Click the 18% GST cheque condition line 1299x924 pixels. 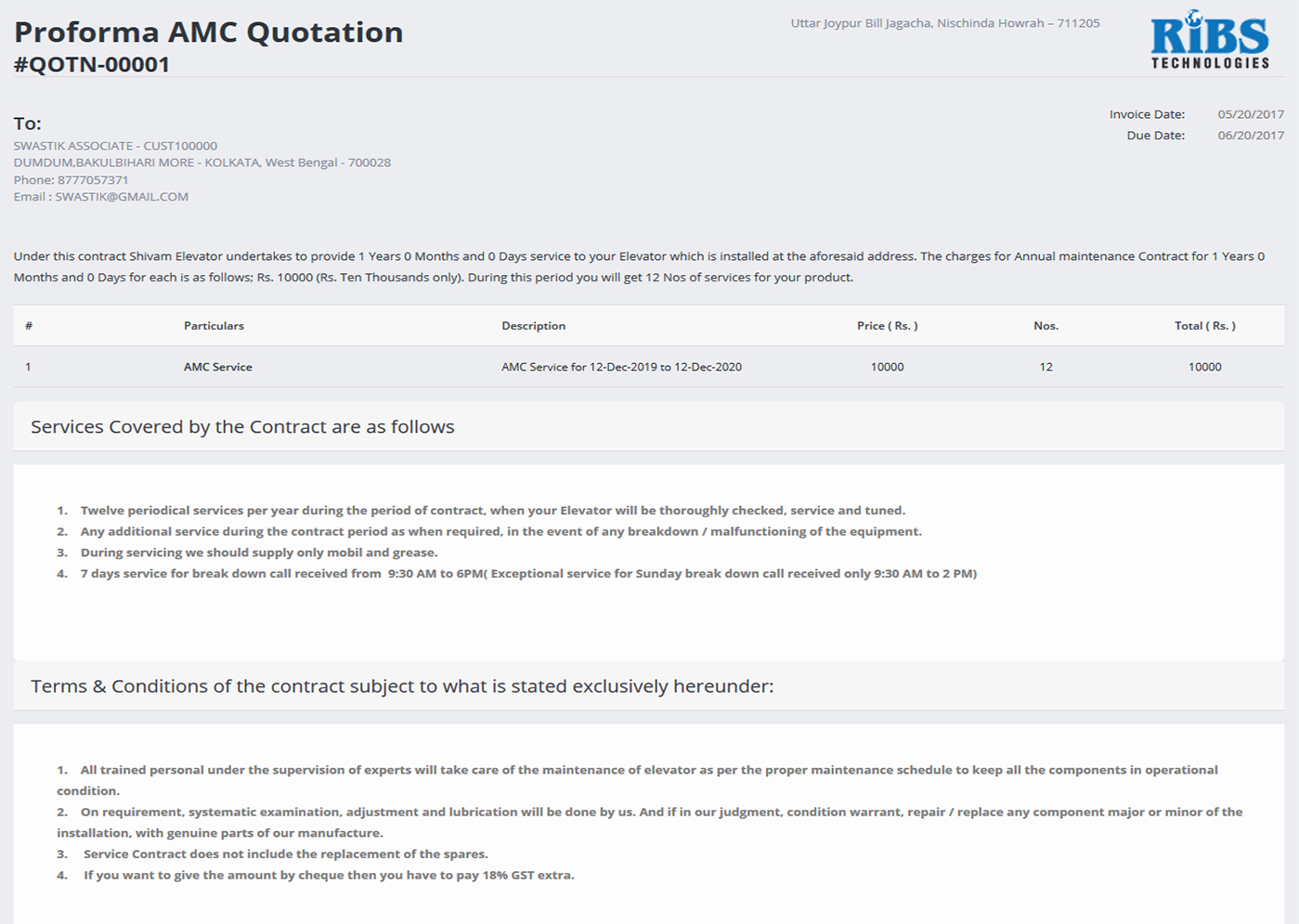click(329, 876)
